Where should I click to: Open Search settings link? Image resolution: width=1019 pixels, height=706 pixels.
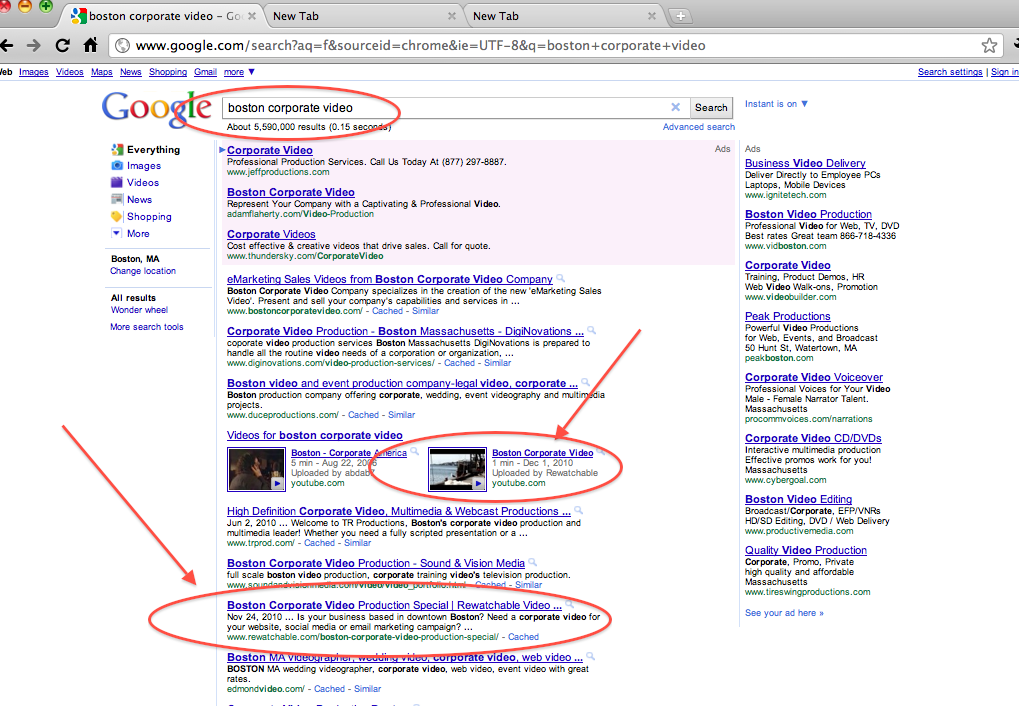[950, 72]
